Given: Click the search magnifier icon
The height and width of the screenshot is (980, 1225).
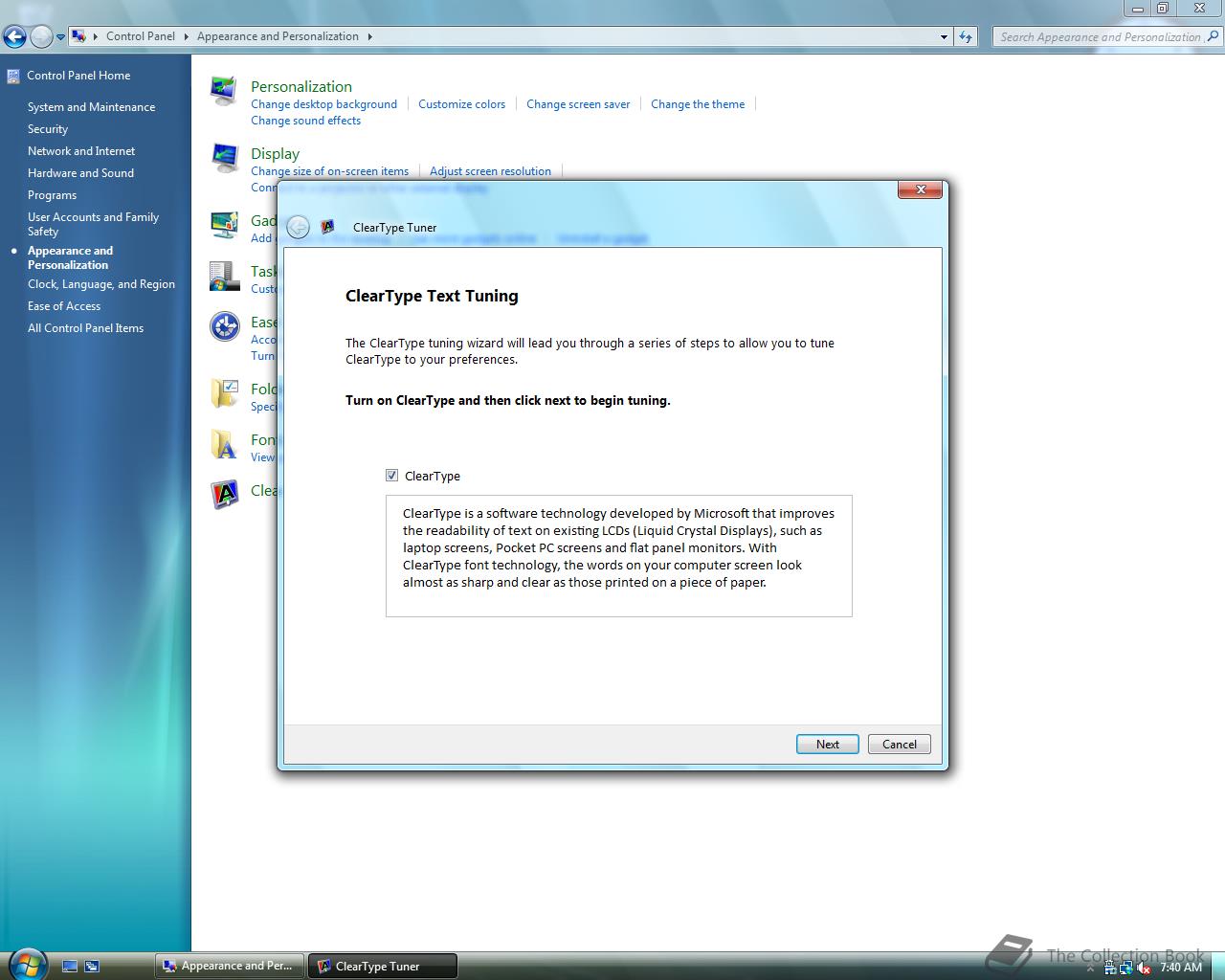Looking at the screenshot, I should (1214, 36).
